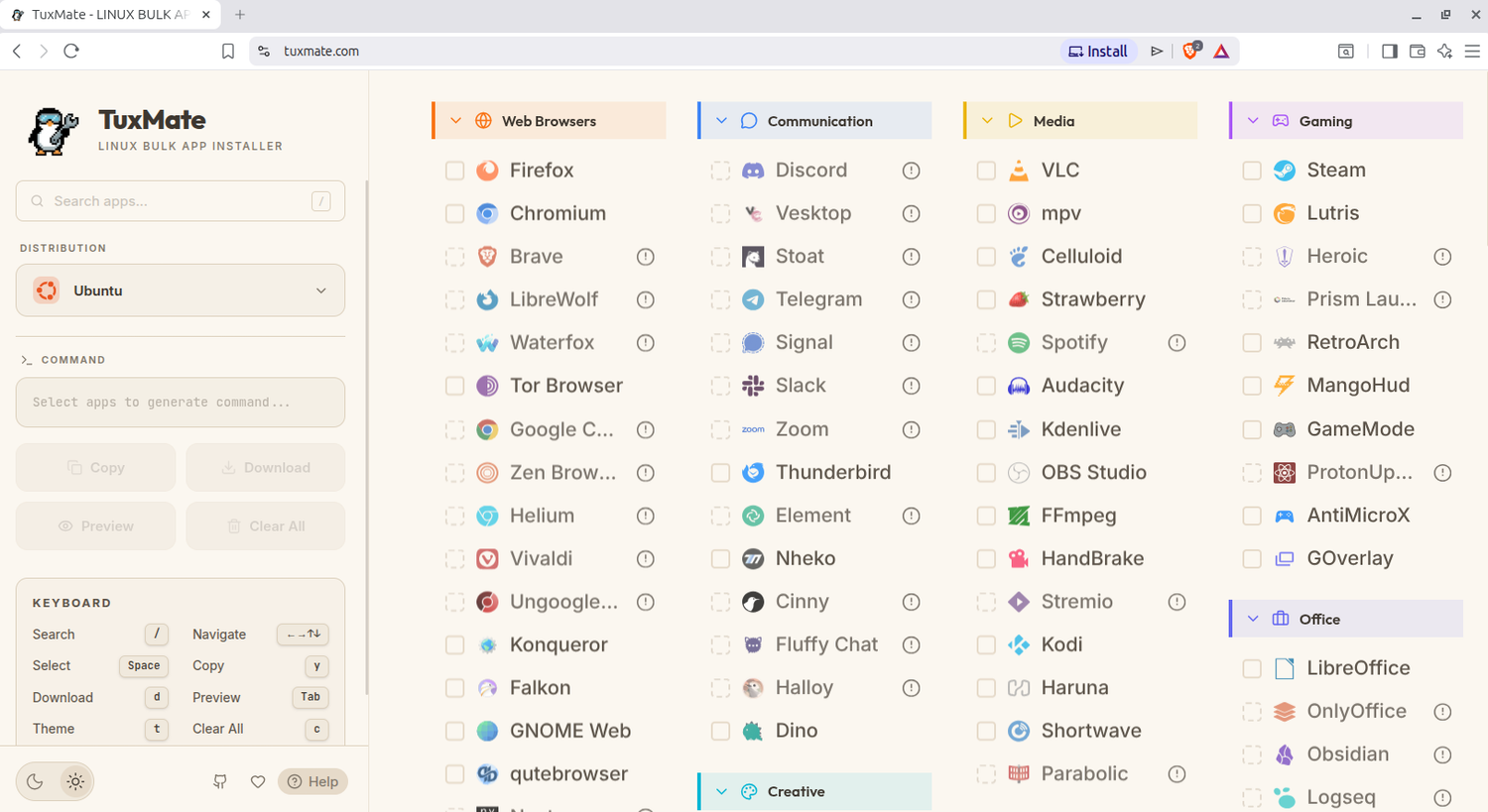
Task: Click the LibreOffice document icon
Action: tap(1285, 668)
